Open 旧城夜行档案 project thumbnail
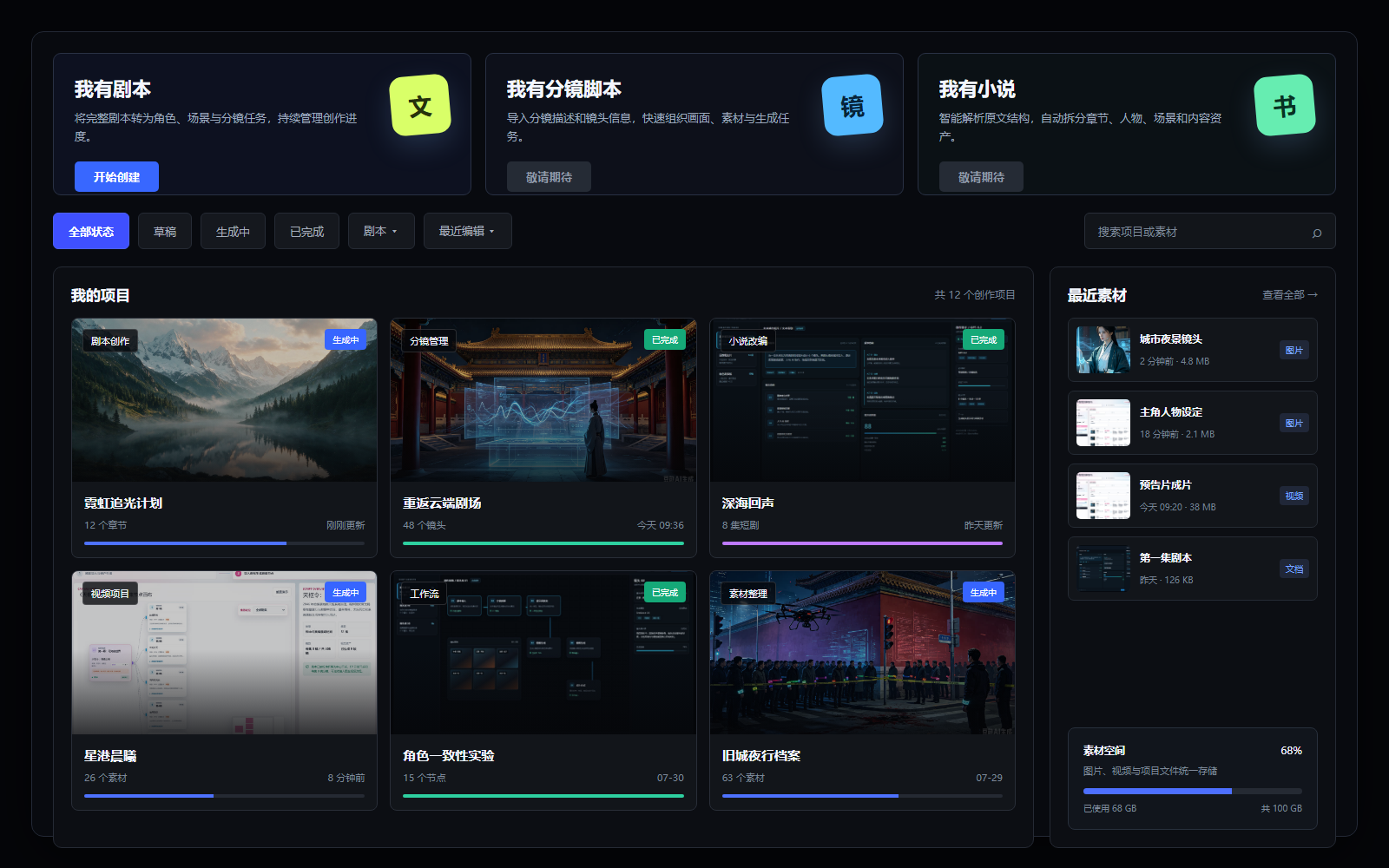1389x868 pixels. point(862,653)
